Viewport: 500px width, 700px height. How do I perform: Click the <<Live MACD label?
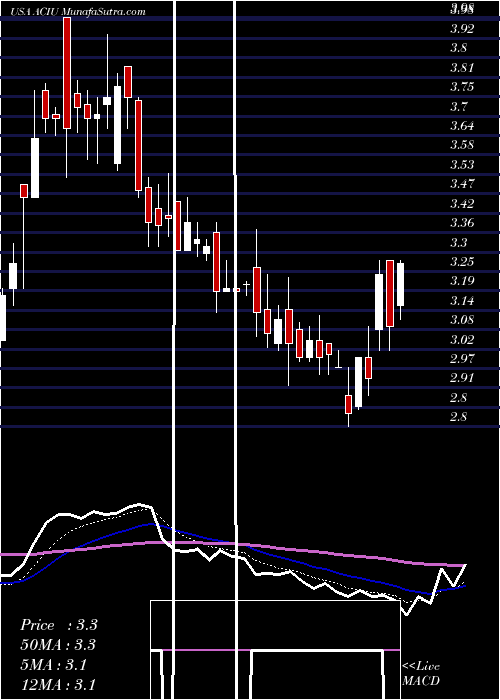click(421, 674)
